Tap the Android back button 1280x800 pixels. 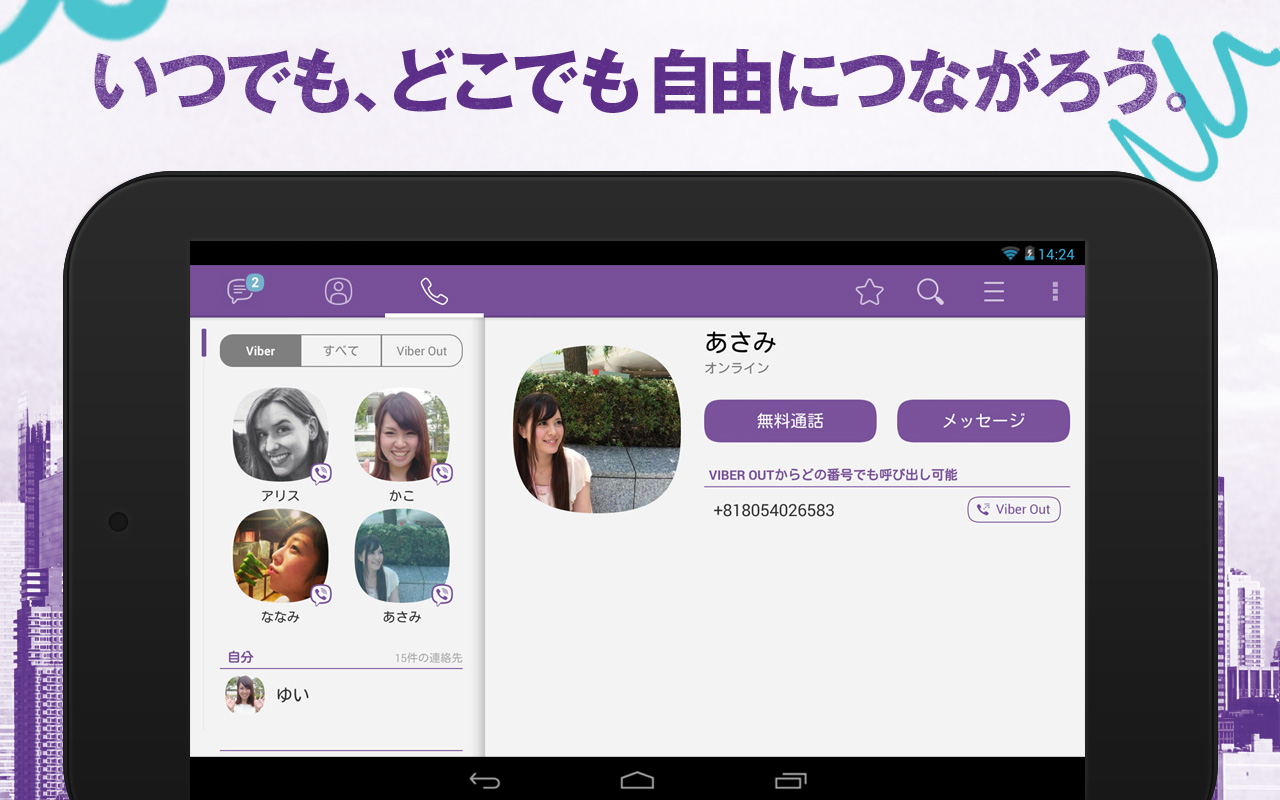click(x=485, y=780)
